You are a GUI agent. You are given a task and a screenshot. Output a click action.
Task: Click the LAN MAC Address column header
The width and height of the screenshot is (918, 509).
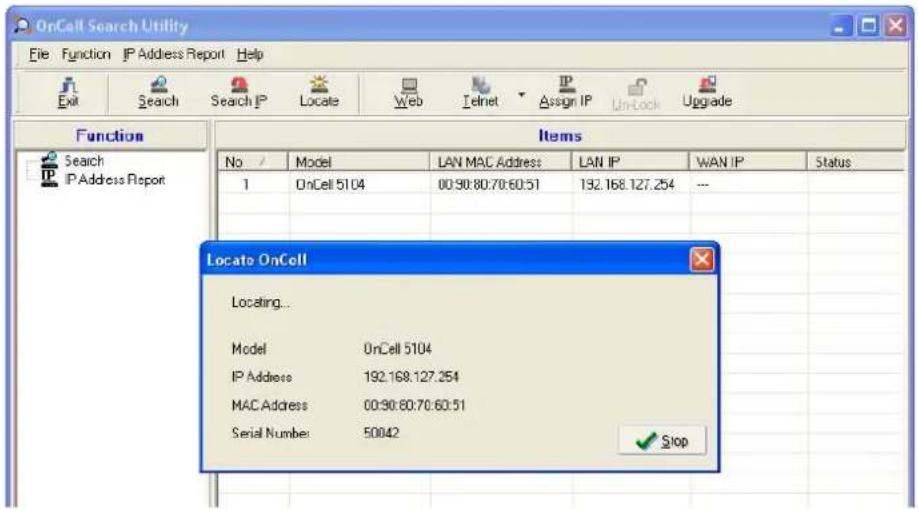tap(501, 162)
